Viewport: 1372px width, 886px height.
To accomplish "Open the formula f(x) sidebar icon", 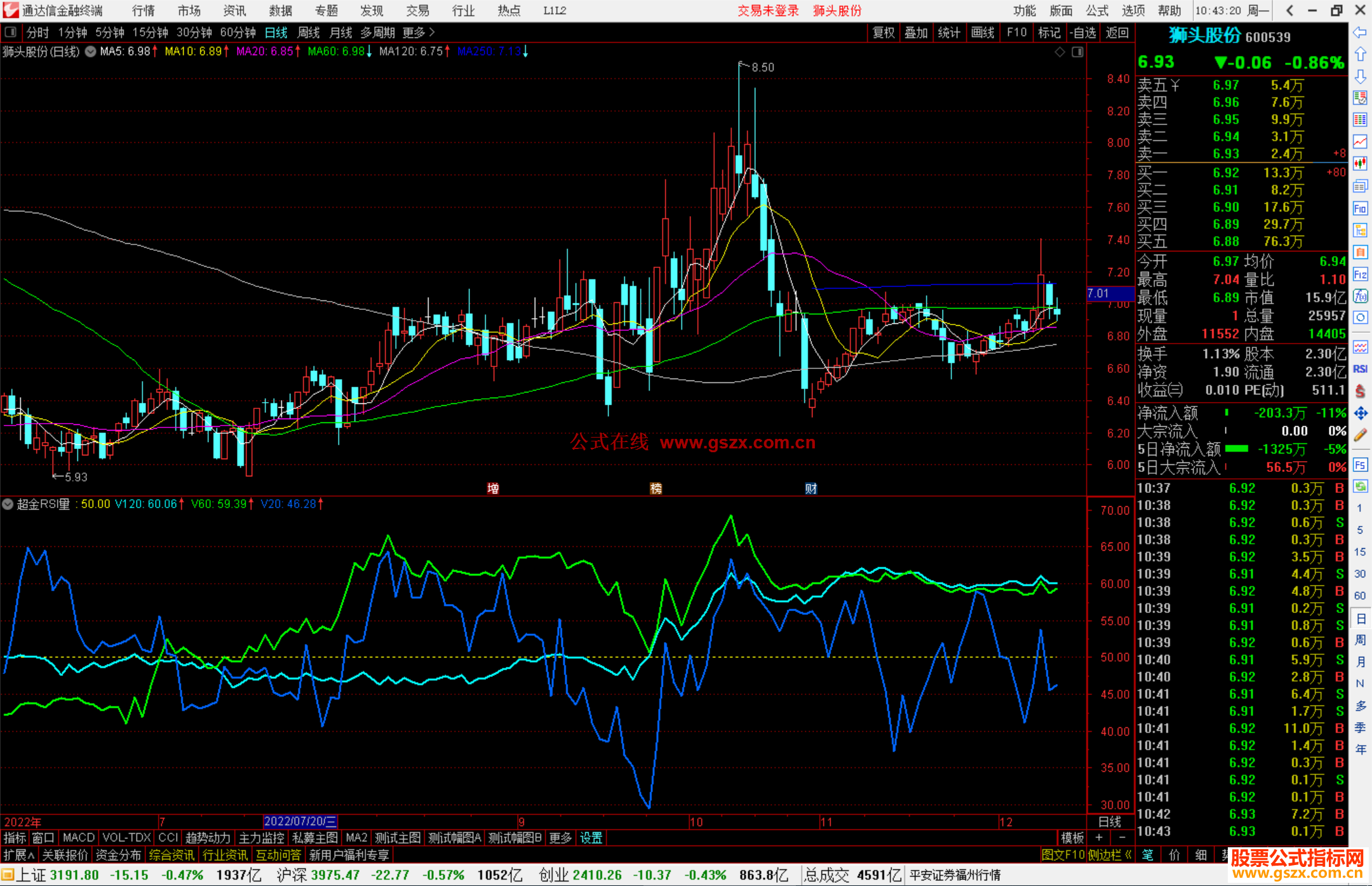I will click(x=1360, y=297).
